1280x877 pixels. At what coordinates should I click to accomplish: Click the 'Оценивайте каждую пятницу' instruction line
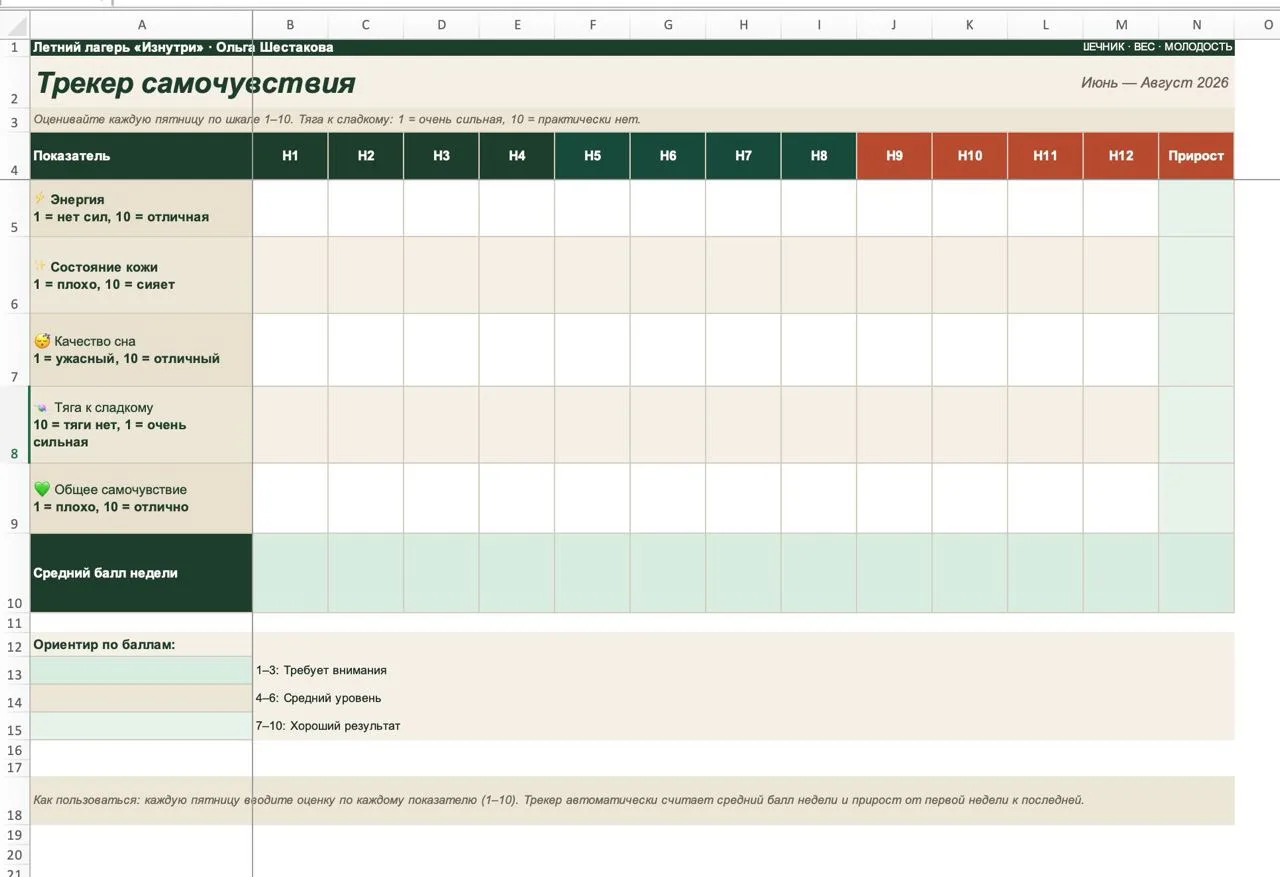[x=337, y=119]
